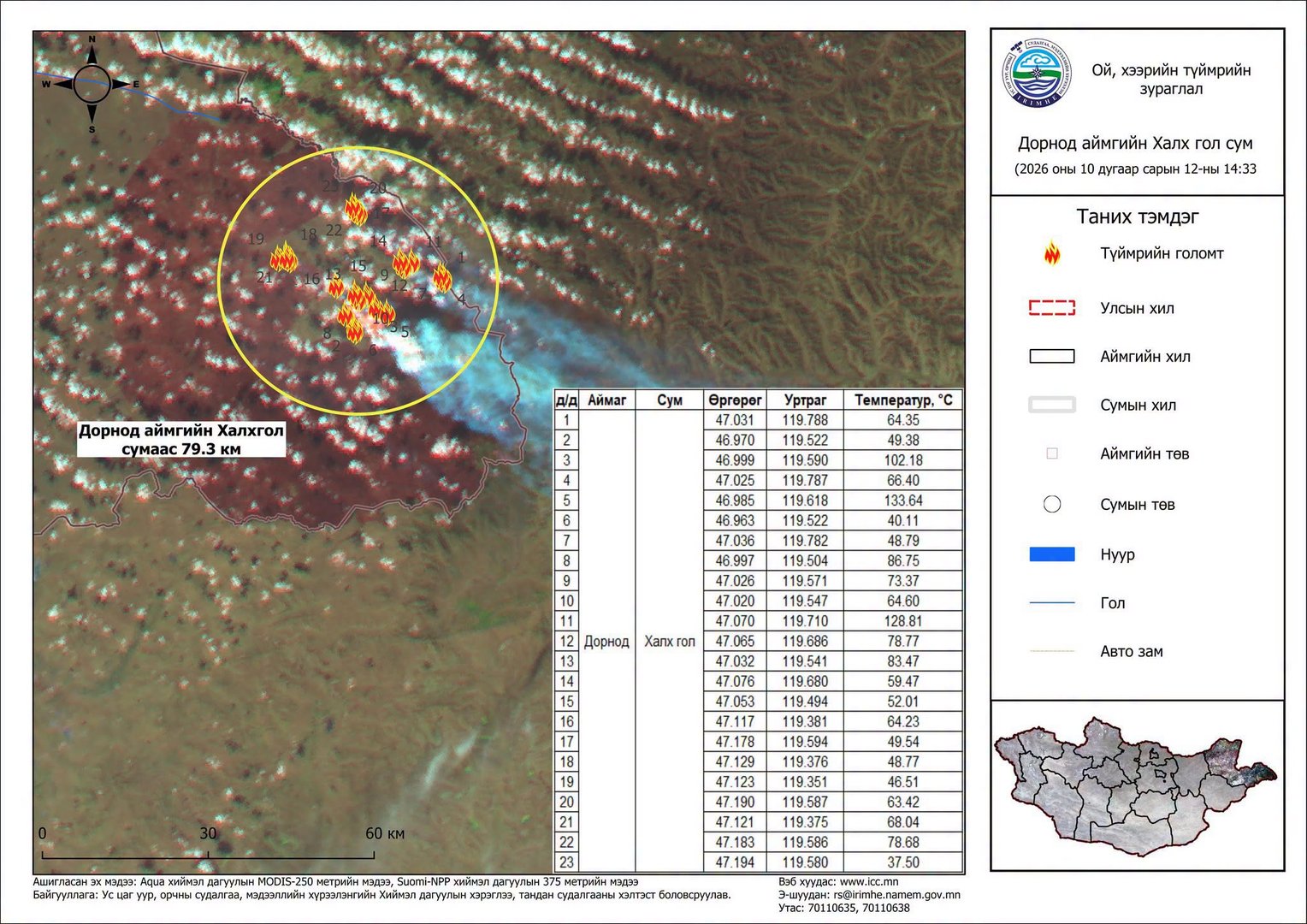Click the Температур, °C column header

pos(903,400)
